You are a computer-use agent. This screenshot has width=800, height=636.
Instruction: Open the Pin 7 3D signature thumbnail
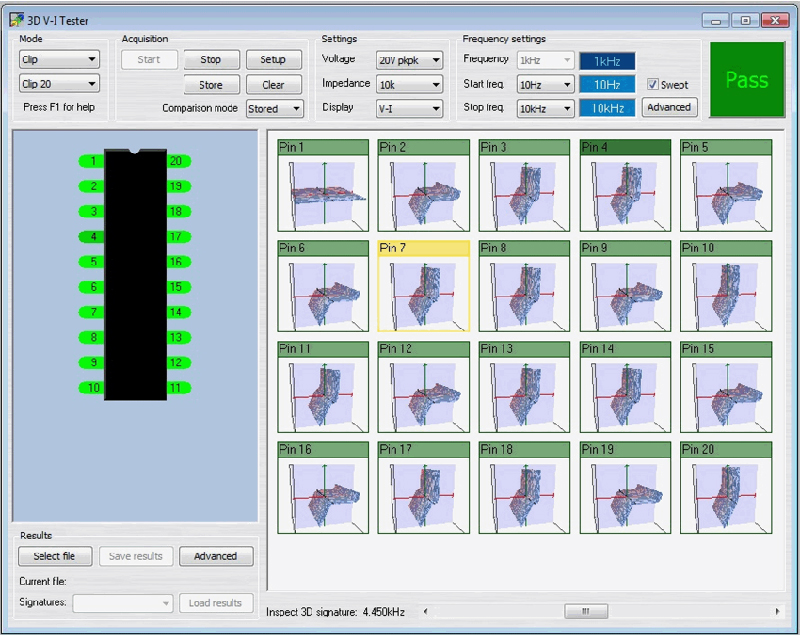423,294
